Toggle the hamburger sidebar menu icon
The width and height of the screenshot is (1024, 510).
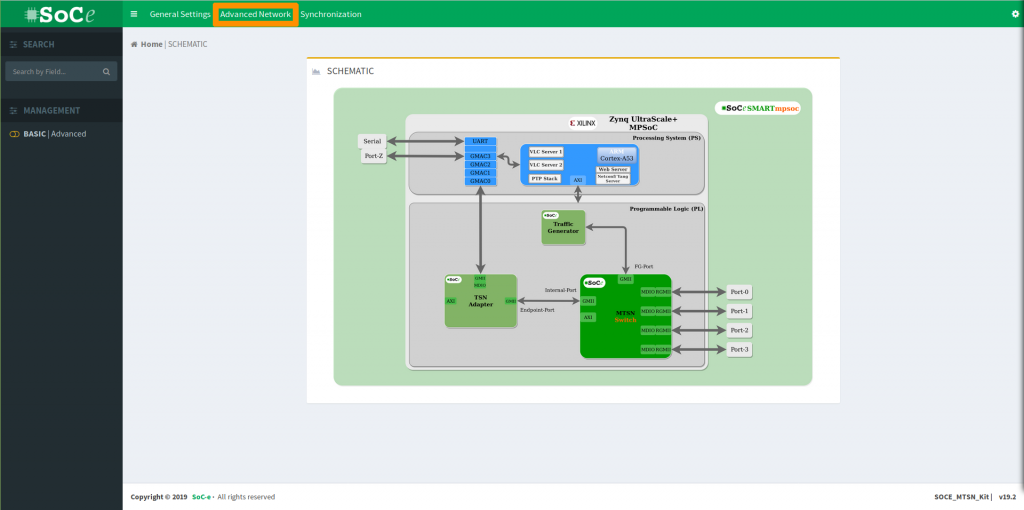(x=134, y=14)
